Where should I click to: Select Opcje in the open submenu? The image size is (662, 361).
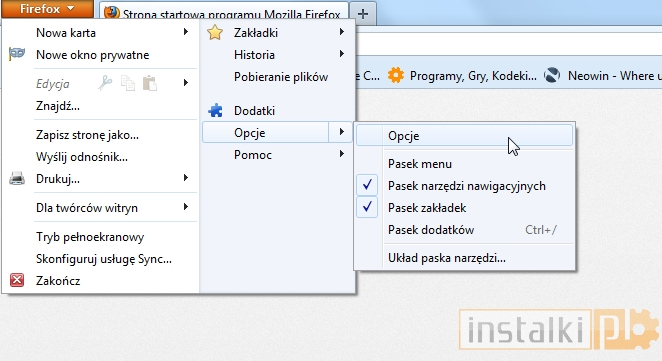click(464, 136)
